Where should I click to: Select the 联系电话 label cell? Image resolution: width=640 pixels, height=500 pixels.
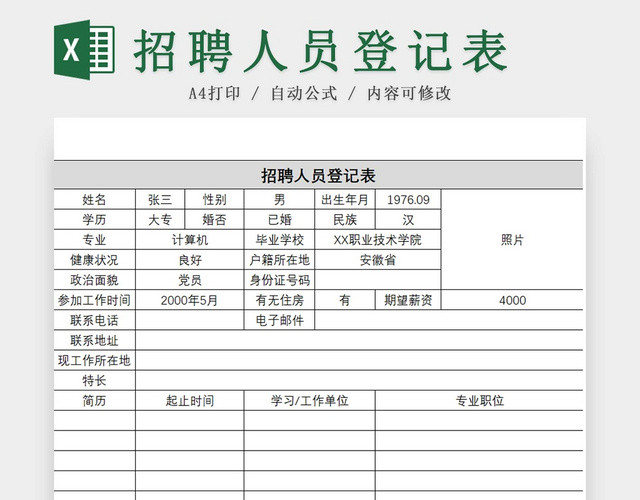pos(94,320)
